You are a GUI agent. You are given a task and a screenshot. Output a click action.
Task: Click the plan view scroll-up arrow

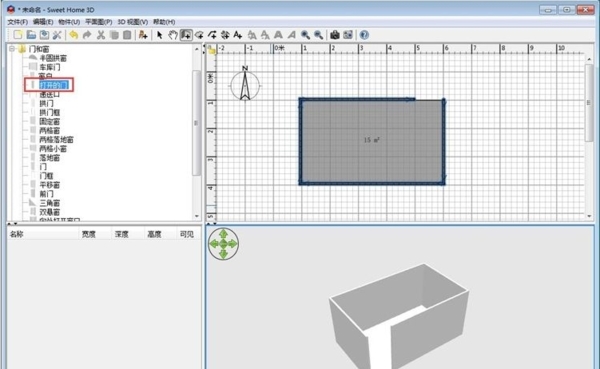589,59
